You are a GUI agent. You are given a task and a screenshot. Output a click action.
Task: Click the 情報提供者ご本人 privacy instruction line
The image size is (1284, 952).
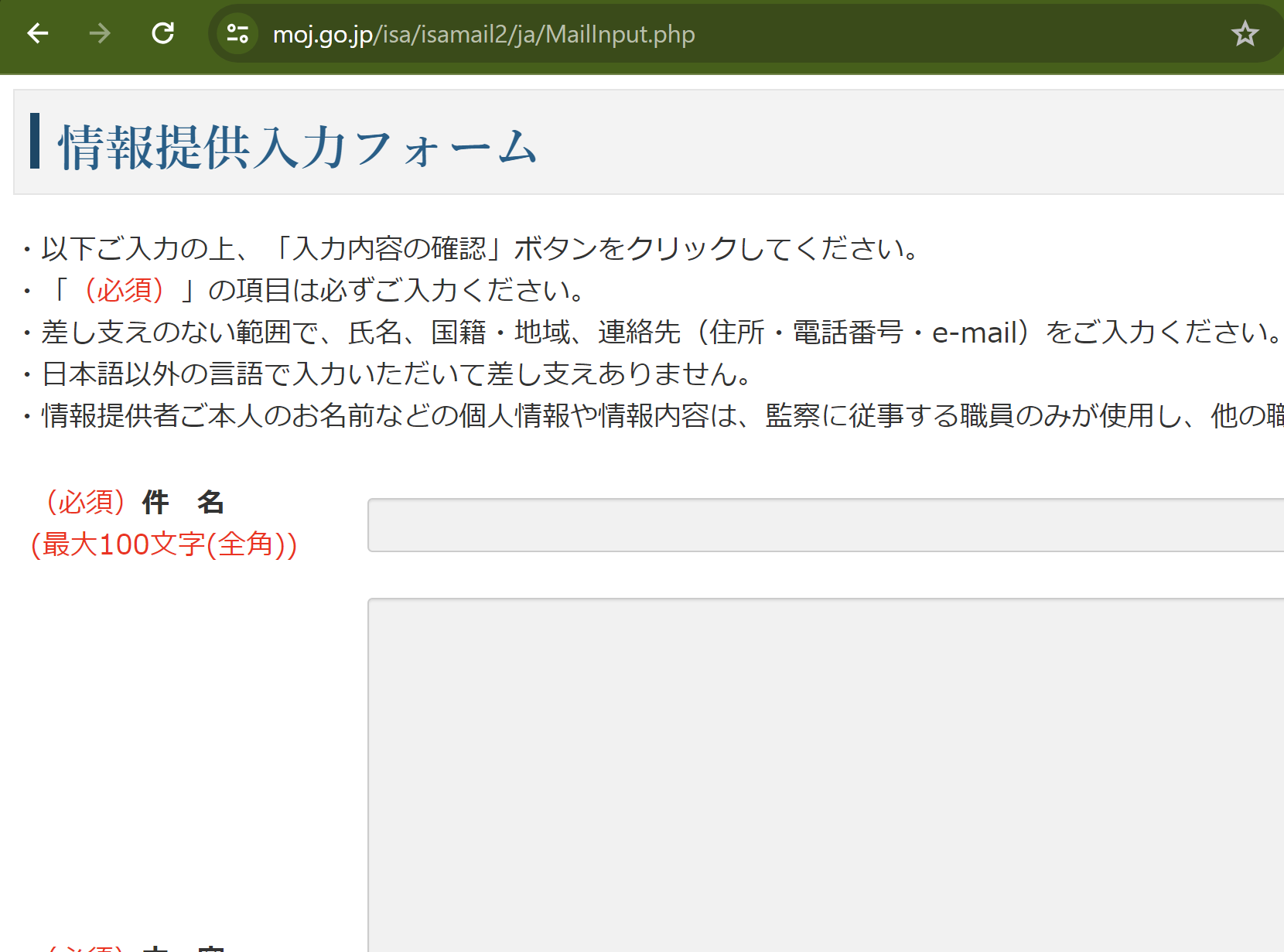tap(619, 416)
